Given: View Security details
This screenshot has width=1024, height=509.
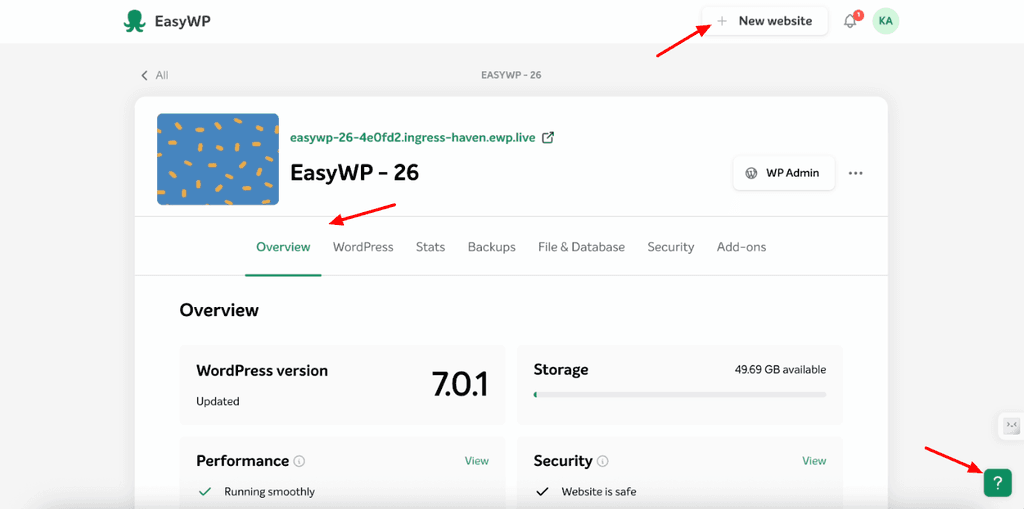Looking at the screenshot, I should coord(814,461).
